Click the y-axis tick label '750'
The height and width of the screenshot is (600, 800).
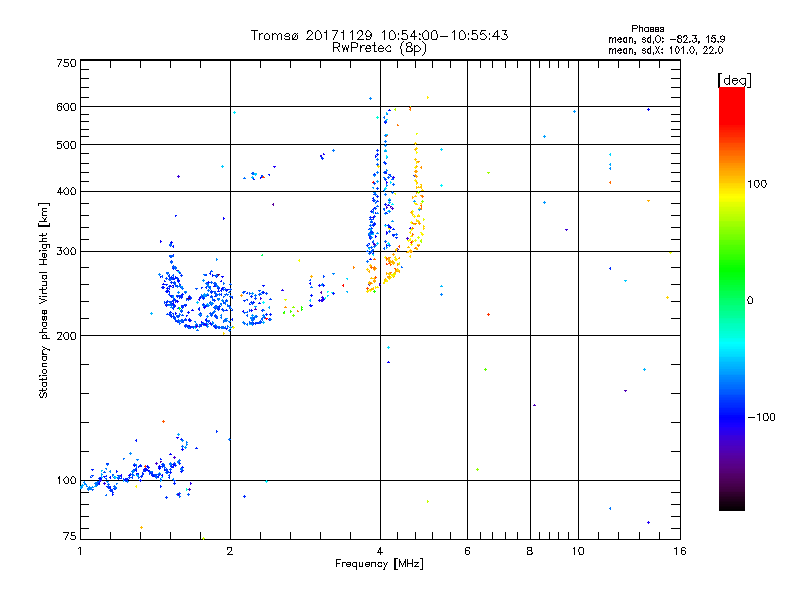[x=67, y=63]
